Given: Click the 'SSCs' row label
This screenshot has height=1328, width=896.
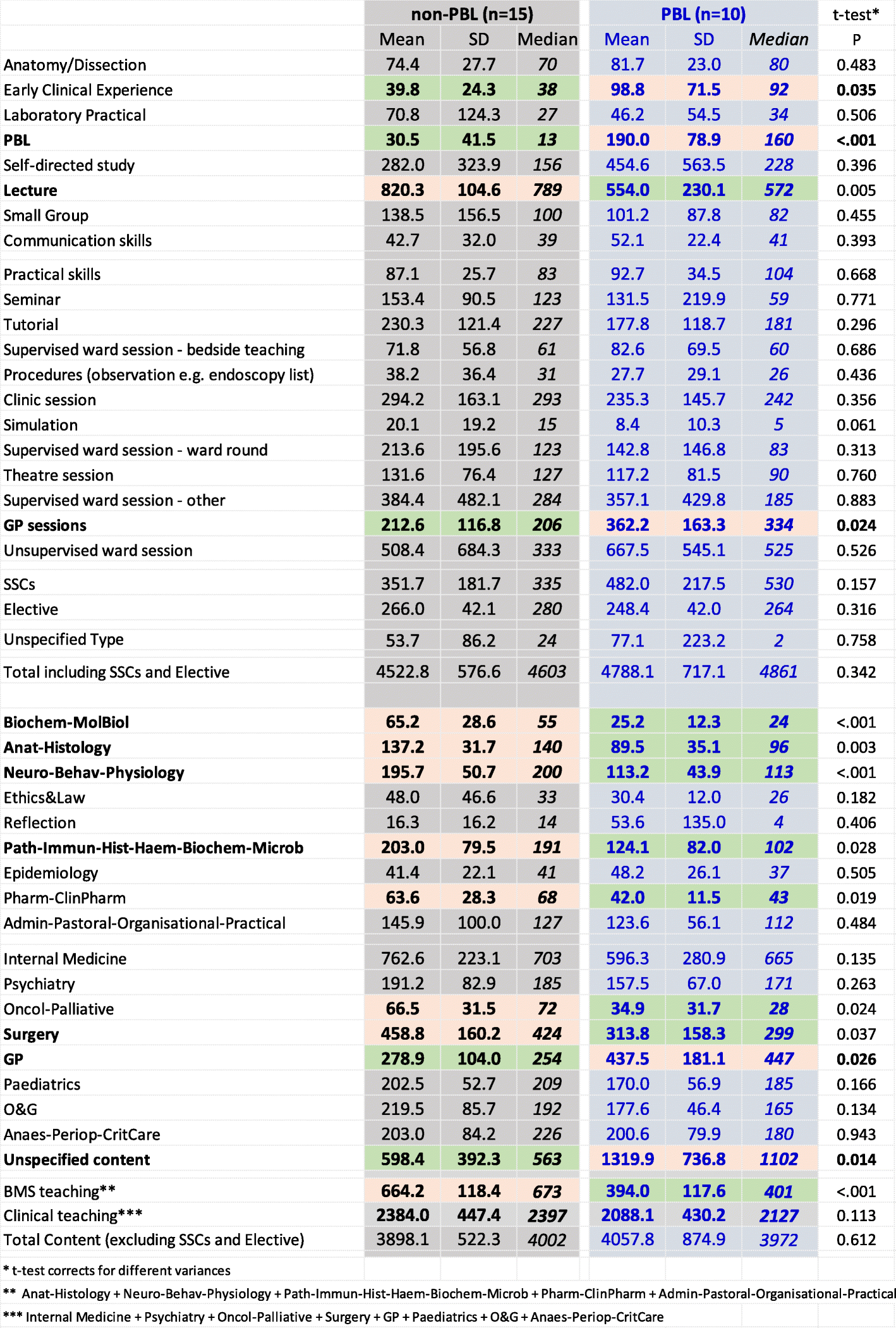Looking at the screenshot, I should 19,585.
